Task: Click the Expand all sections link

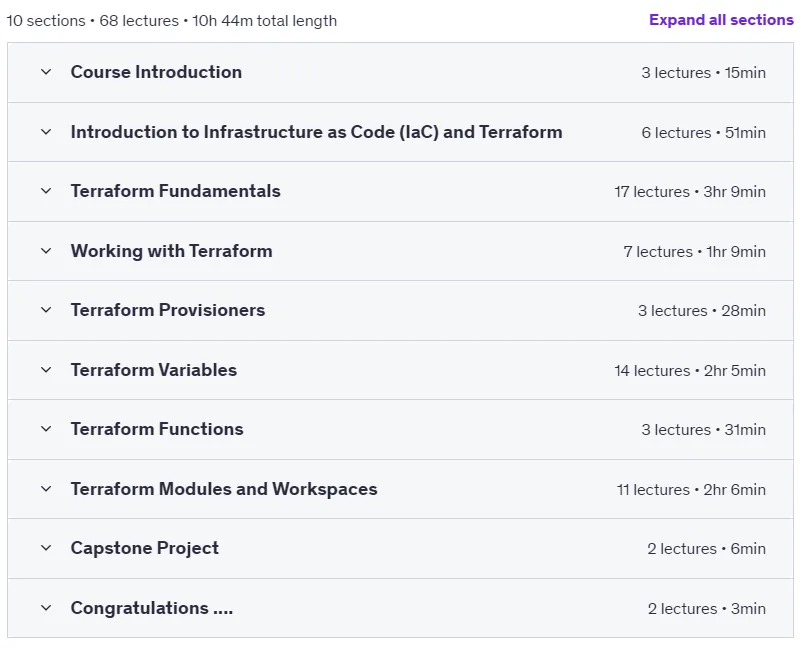Action: point(721,20)
